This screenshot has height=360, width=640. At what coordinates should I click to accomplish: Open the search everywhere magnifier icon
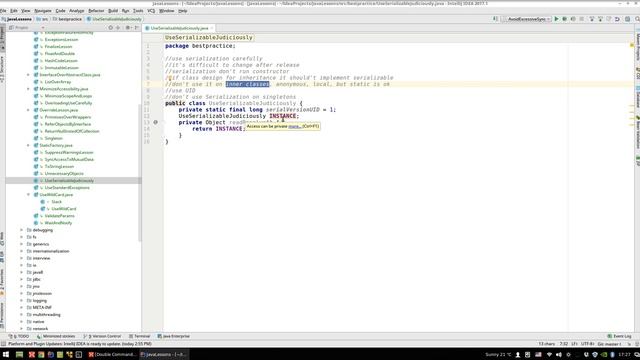coord(637,19)
